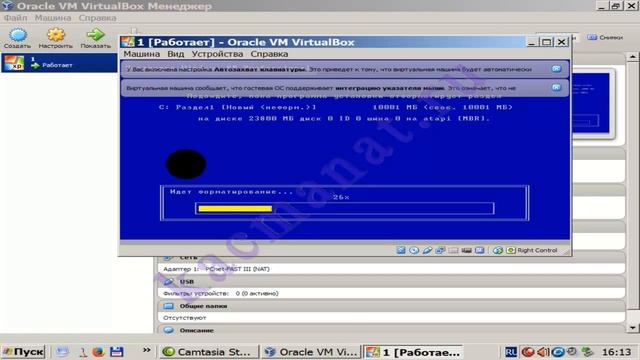
Task: Switch to Camtasia Studio taskbar button
Action: pyautogui.click(x=209, y=352)
